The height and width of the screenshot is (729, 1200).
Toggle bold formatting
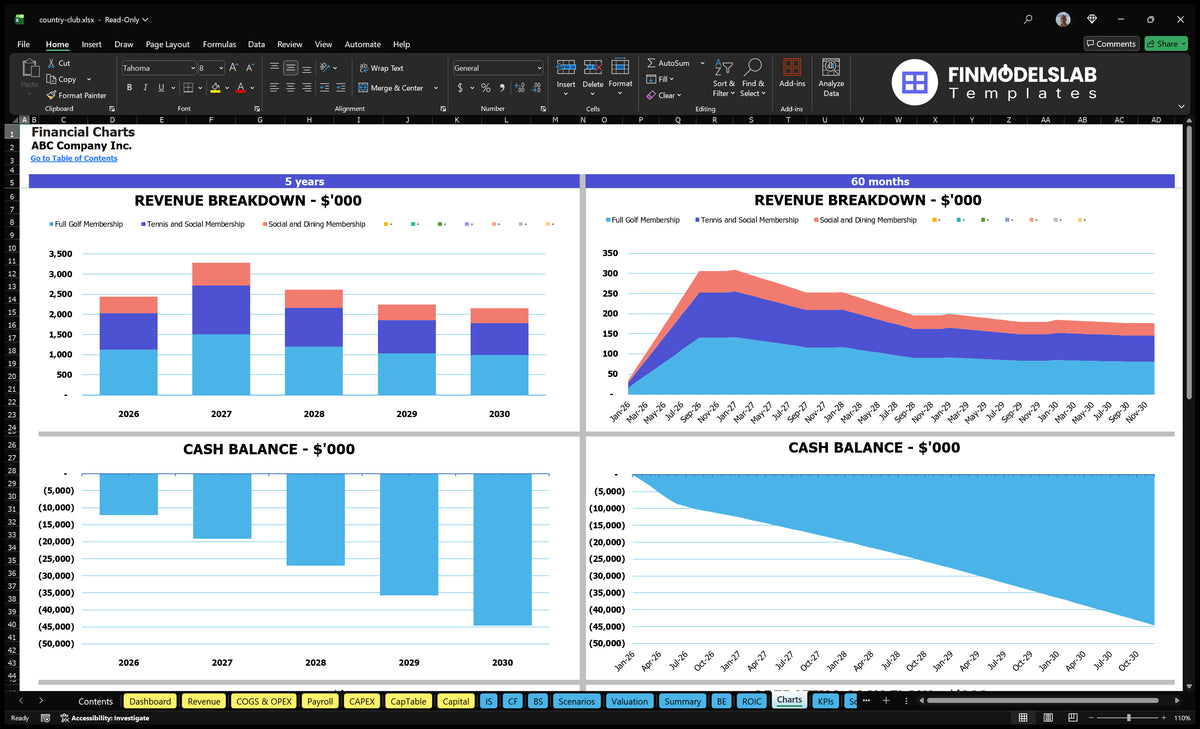click(129, 88)
